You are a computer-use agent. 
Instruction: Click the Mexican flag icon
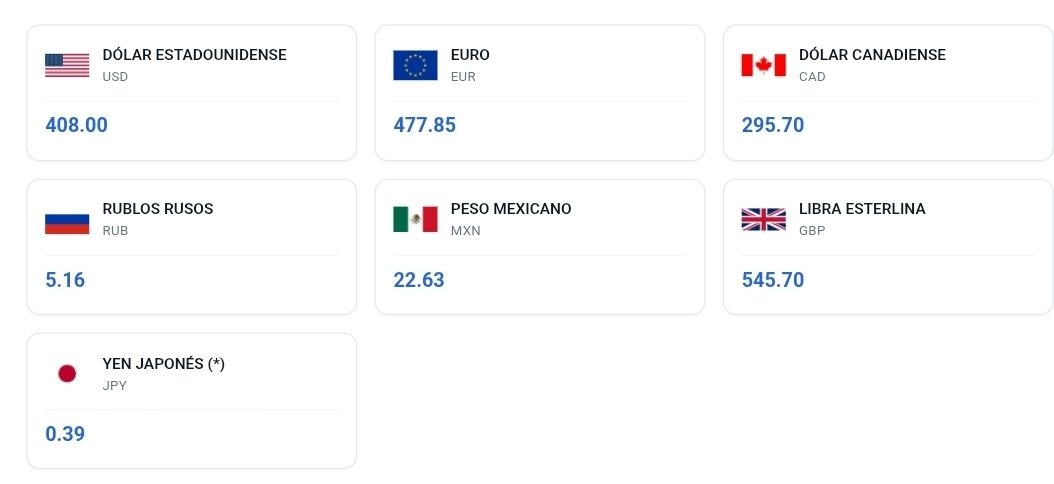pyautogui.click(x=415, y=219)
